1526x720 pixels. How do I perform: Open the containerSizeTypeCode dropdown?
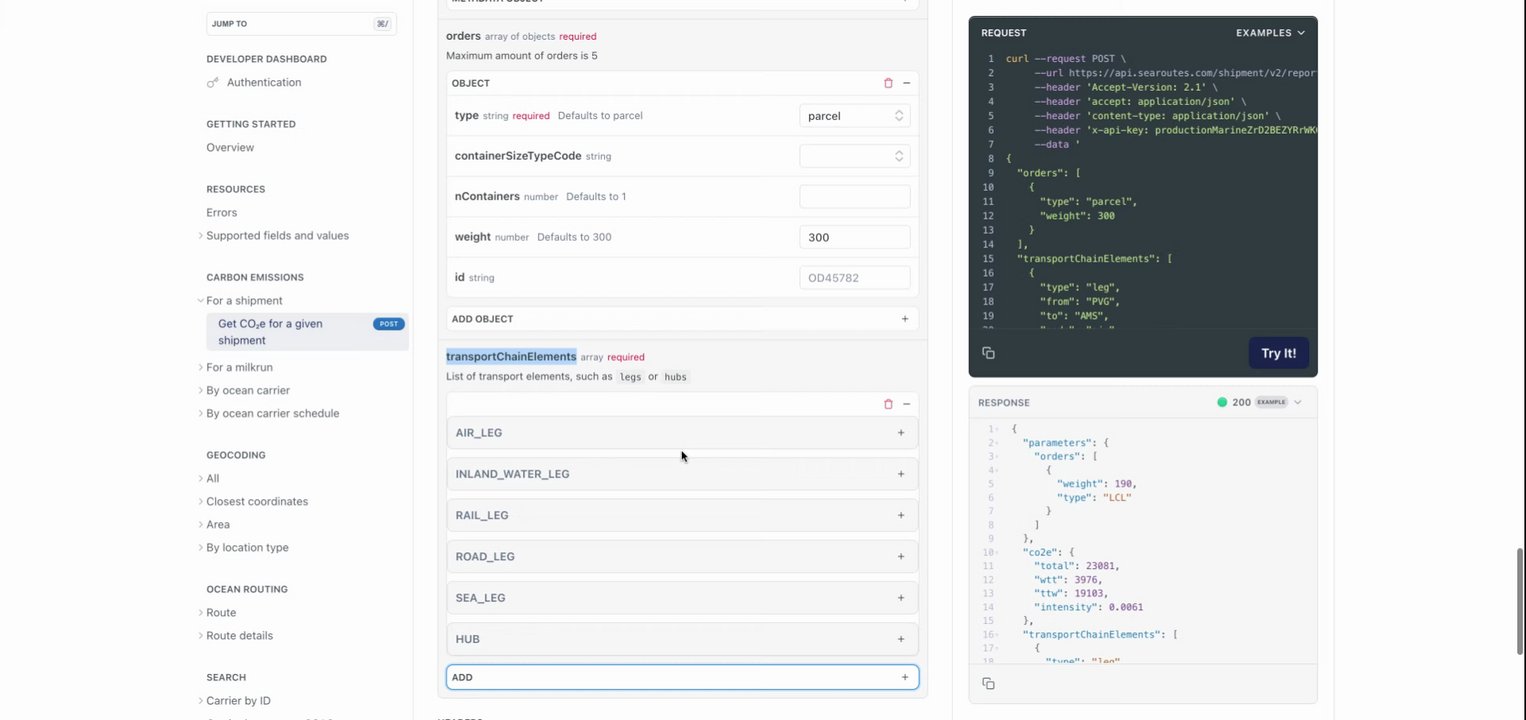tap(855, 156)
